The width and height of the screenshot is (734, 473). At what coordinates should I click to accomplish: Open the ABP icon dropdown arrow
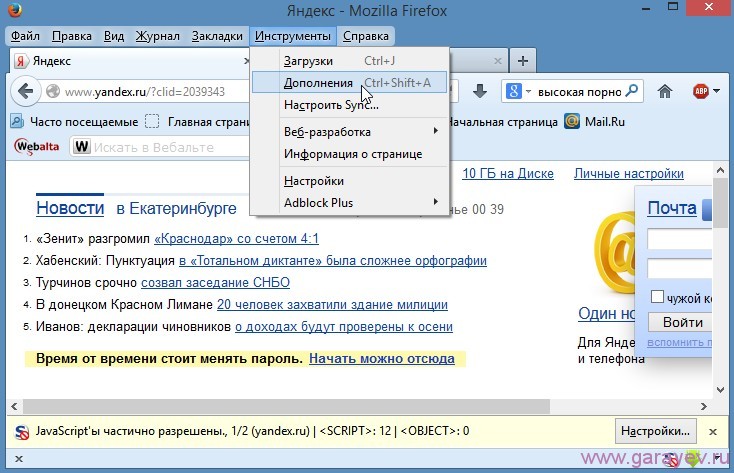[717, 91]
